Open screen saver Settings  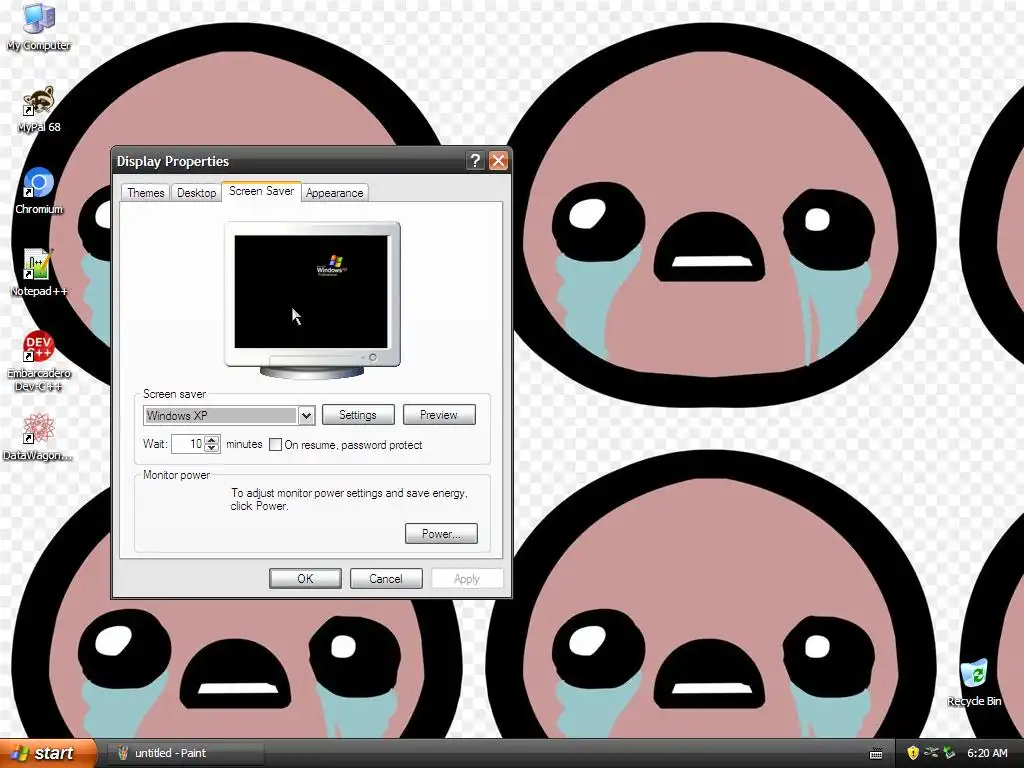click(358, 415)
